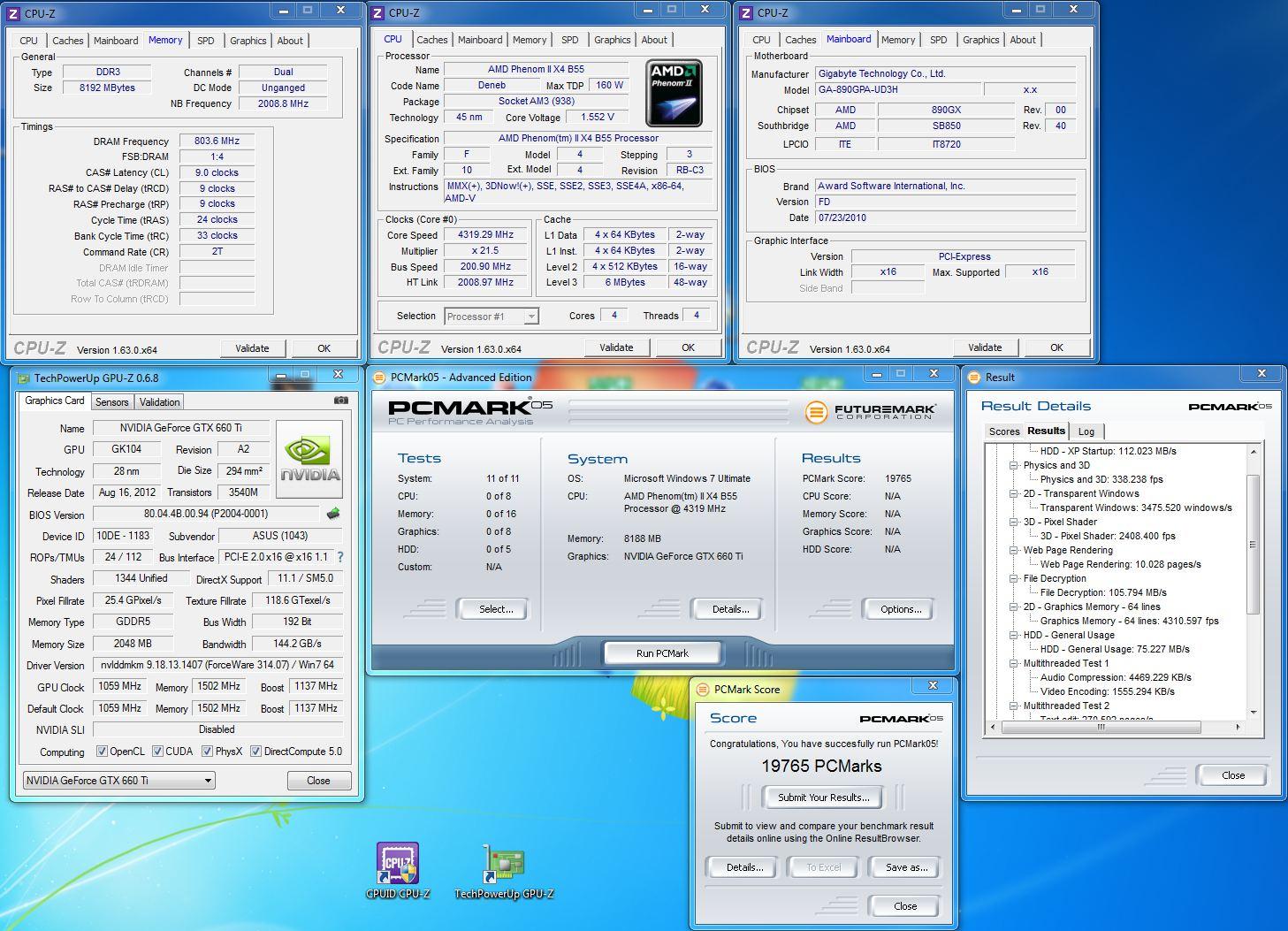The width and height of the screenshot is (1288, 931).
Task: Click title icon of CPU-Z Memory window
Action: coord(14,13)
